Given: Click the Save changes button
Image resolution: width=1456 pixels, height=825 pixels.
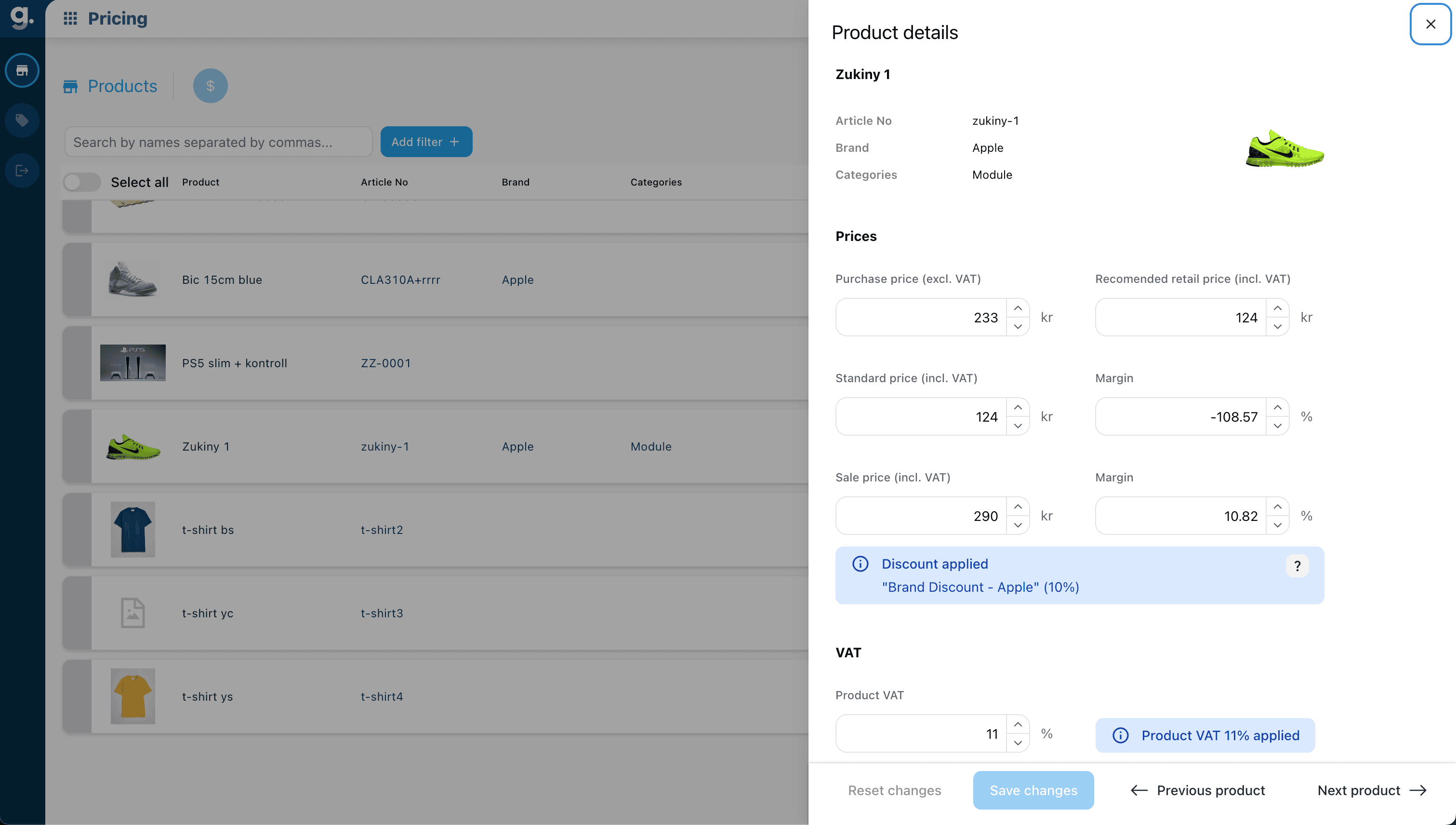Looking at the screenshot, I should pos(1033,790).
